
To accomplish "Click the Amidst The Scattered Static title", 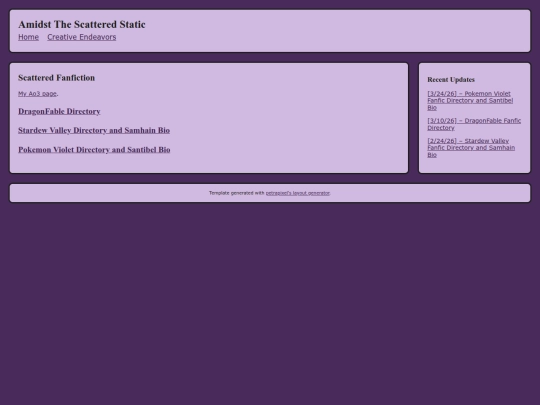I will pos(82,24).
